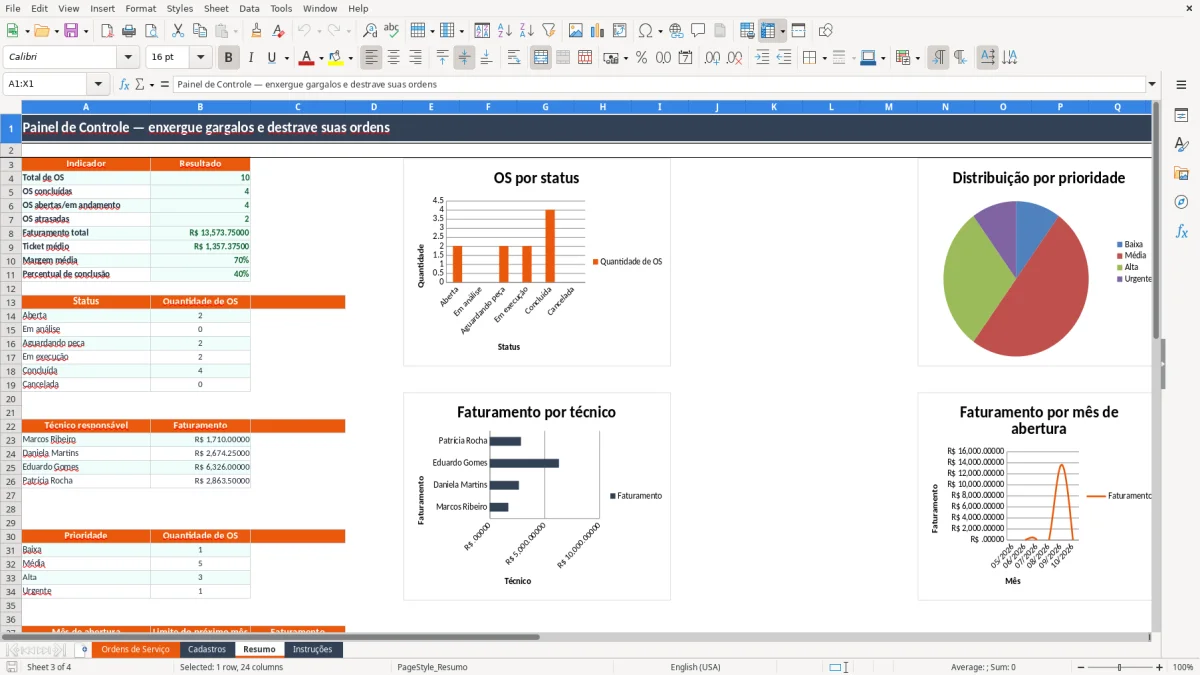1200x675 pixels.
Task: Click the AutoFilter funnel icon
Action: [x=549, y=31]
